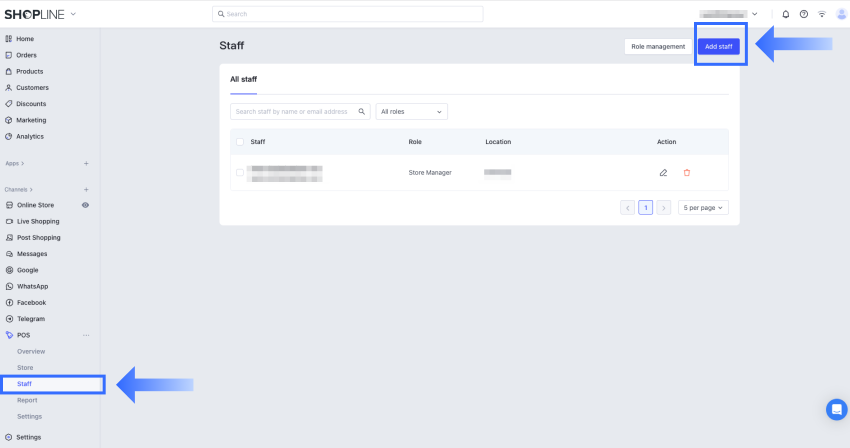Expand the SHOPLINE store switcher chevron
850x448 pixels.
coord(73,14)
